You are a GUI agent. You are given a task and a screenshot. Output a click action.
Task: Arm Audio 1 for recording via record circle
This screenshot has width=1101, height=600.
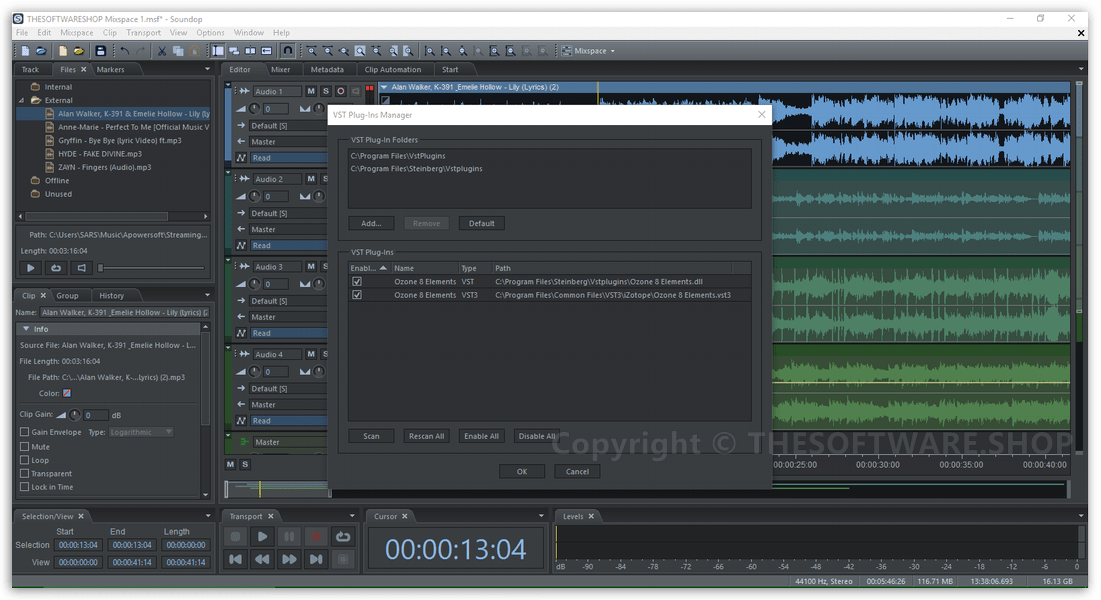[x=340, y=91]
